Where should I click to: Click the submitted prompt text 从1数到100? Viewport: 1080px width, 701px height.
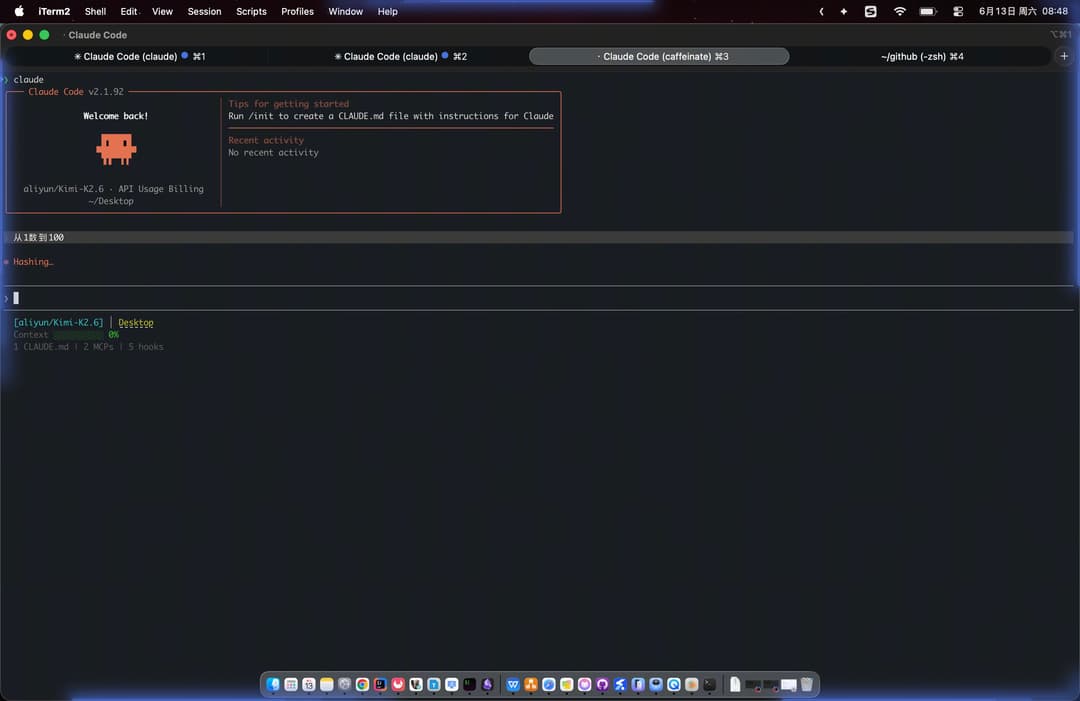(x=39, y=237)
